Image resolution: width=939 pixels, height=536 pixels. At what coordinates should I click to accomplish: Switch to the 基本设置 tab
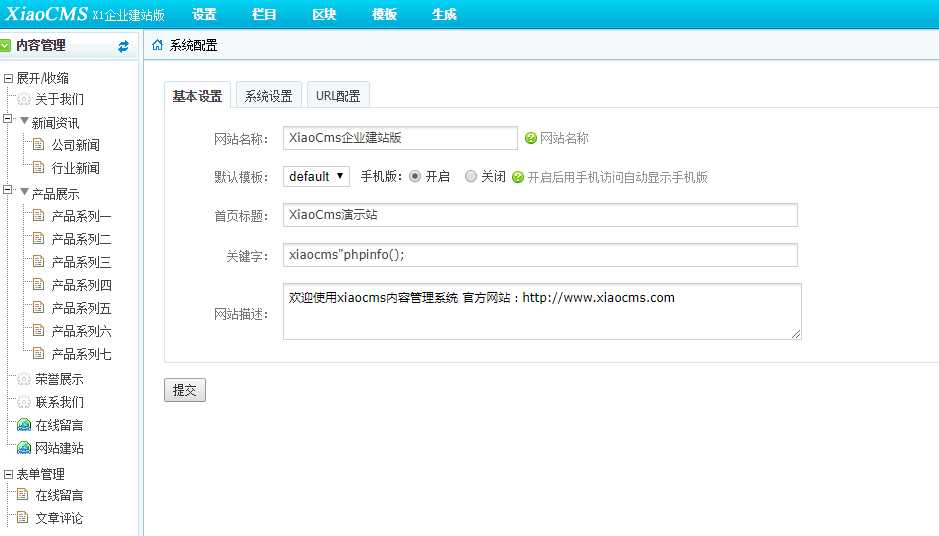pyautogui.click(x=197, y=95)
